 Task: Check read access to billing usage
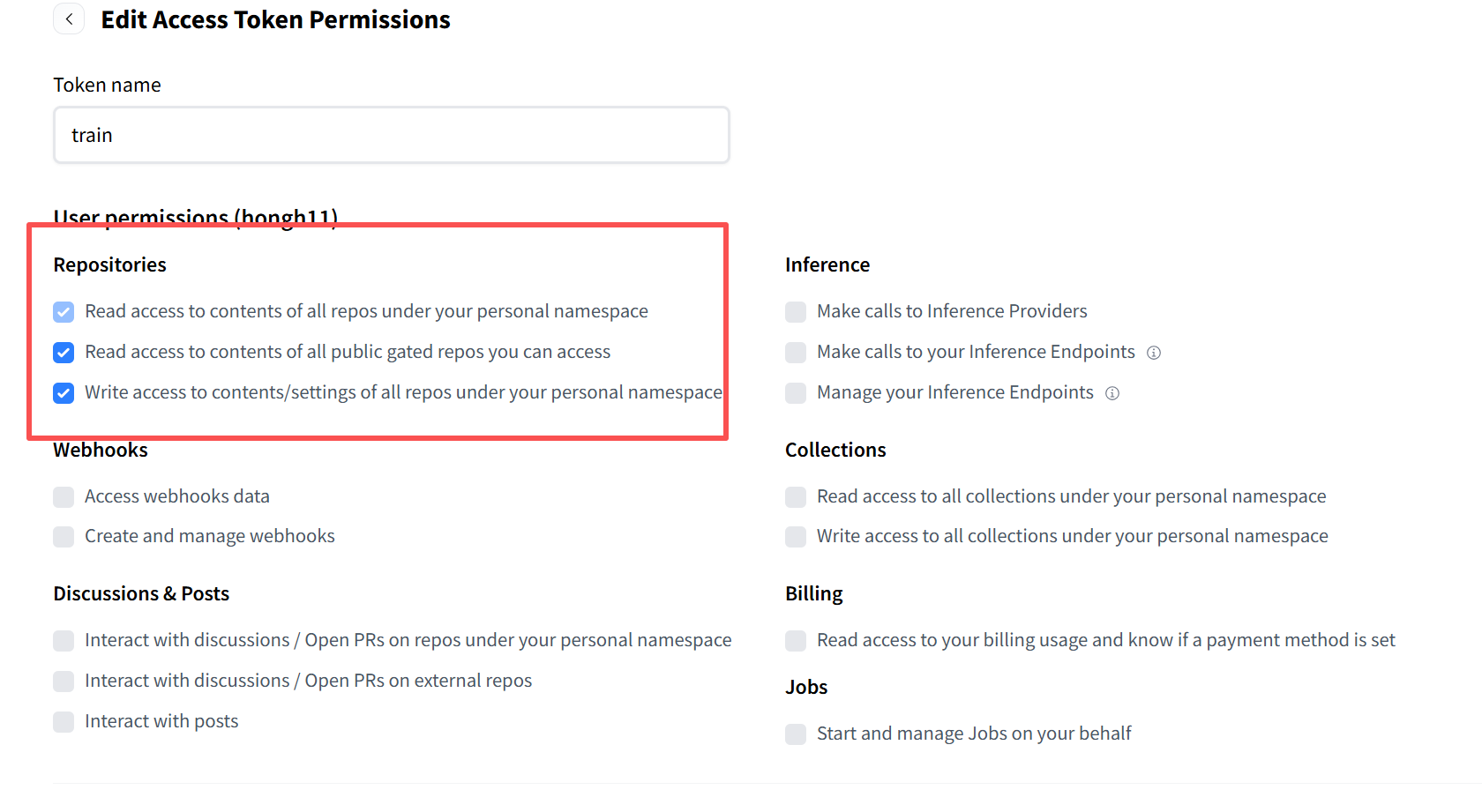(796, 641)
